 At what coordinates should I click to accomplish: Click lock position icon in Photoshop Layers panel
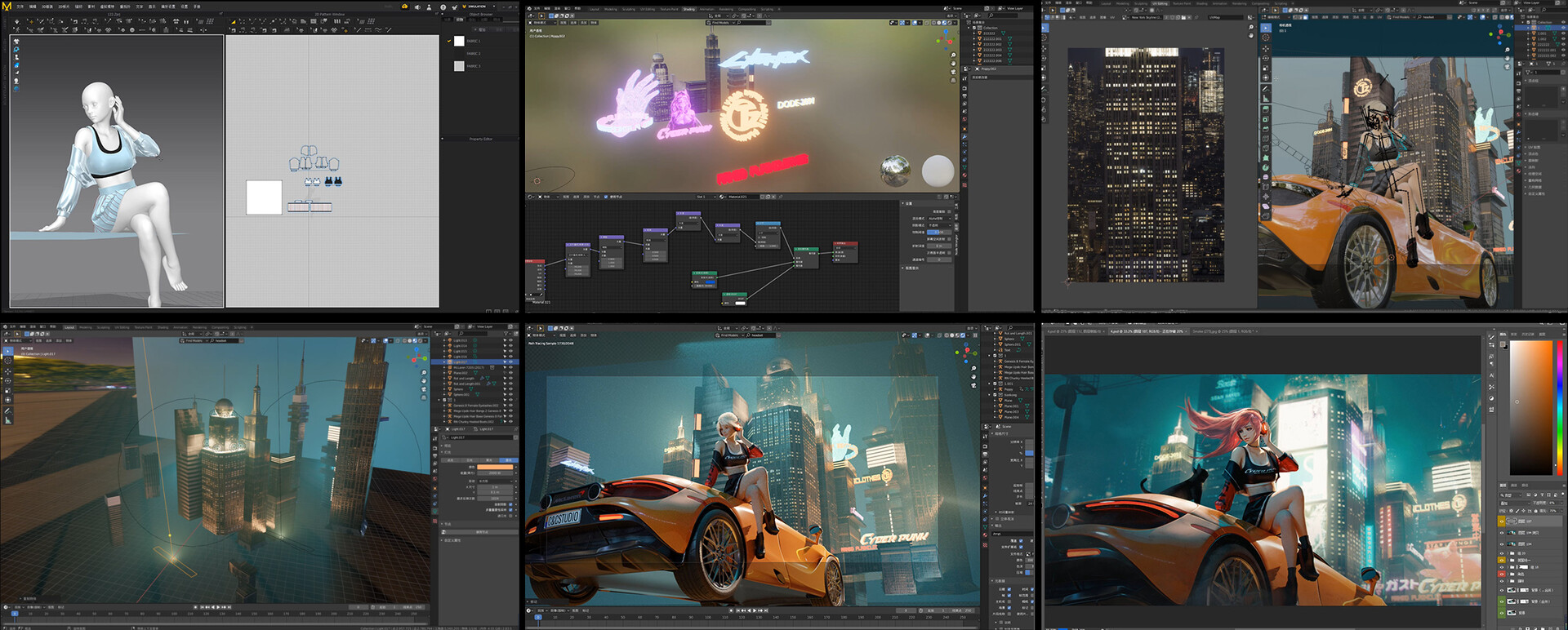tap(1523, 511)
